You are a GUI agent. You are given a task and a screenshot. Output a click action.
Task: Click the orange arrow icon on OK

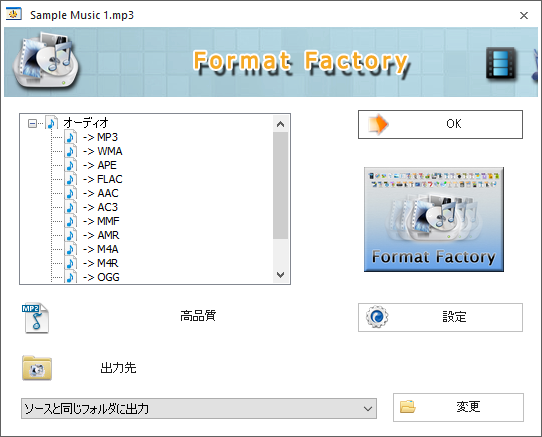click(379, 124)
